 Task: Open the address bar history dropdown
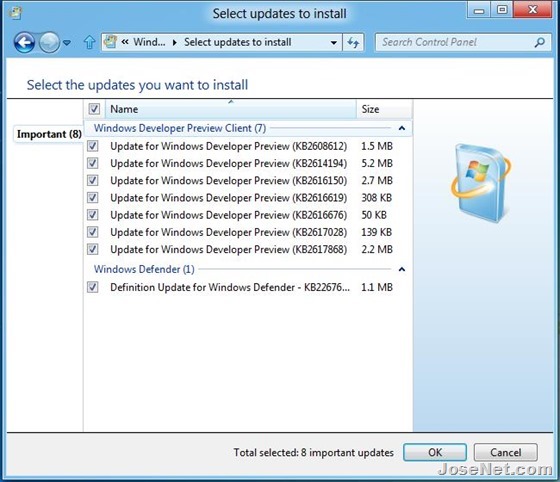(x=334, y=43)
